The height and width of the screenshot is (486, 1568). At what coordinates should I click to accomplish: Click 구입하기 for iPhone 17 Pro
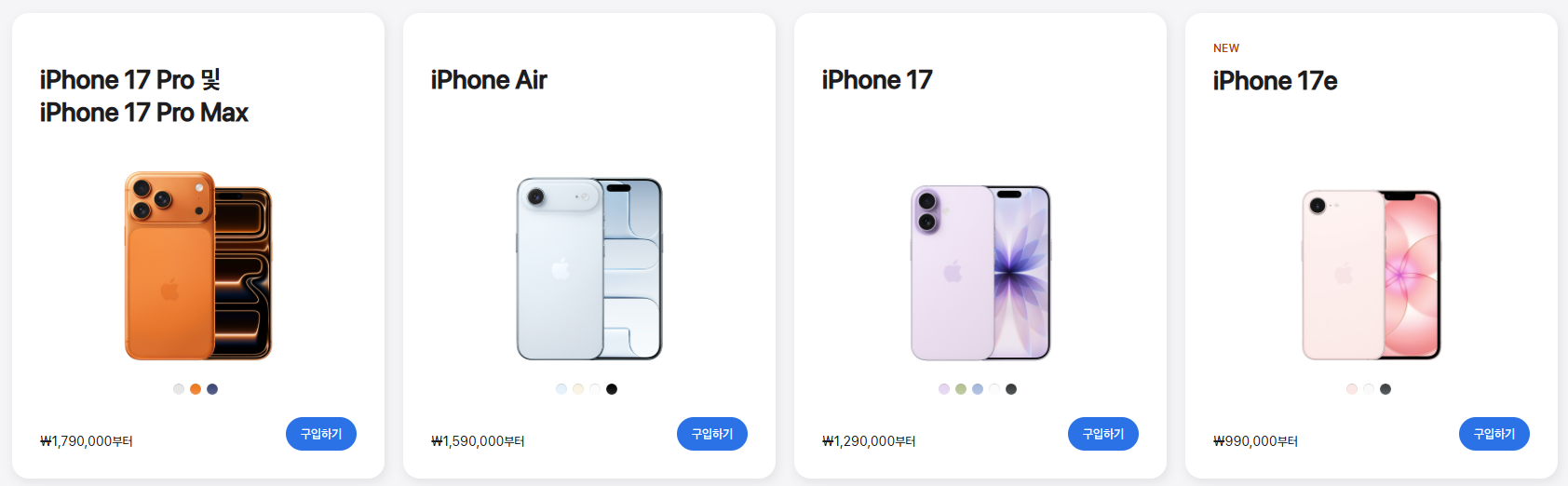[321, 434]
